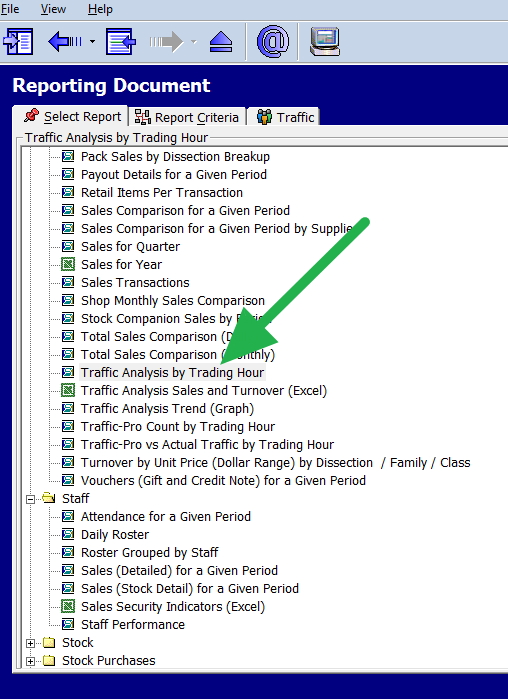Select Sales Security Indicators (Excel) report
Image resolution: width=508 pixels, height=699 pixels.
coord(173,607)
